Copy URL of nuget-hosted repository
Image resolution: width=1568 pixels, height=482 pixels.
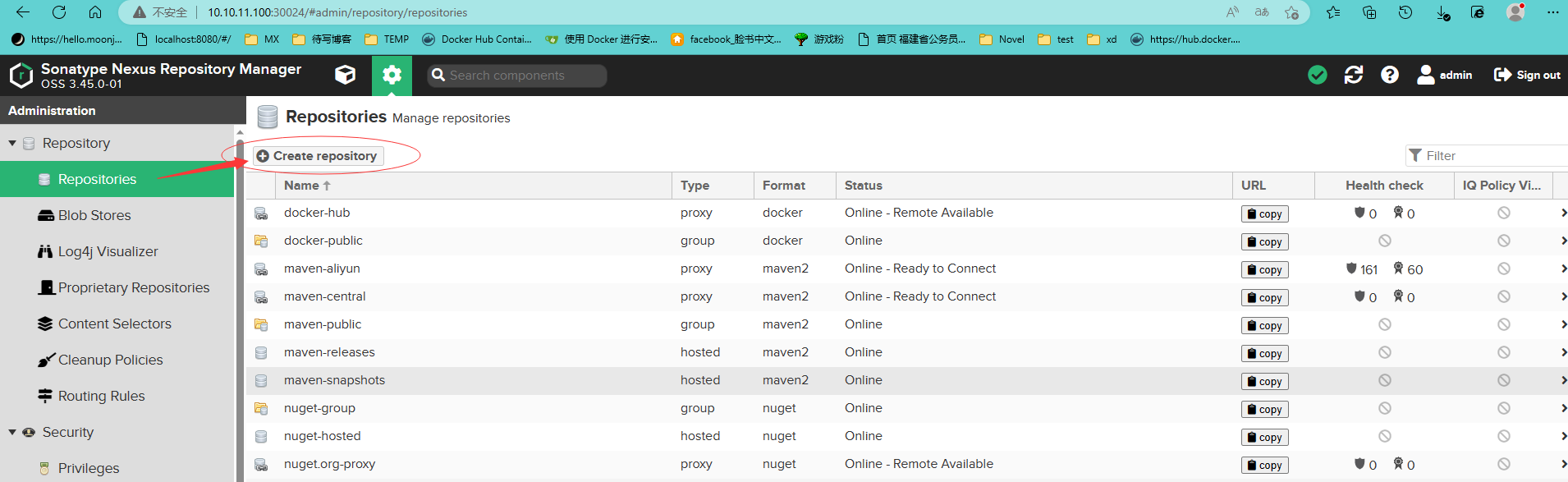[1264, 437]
